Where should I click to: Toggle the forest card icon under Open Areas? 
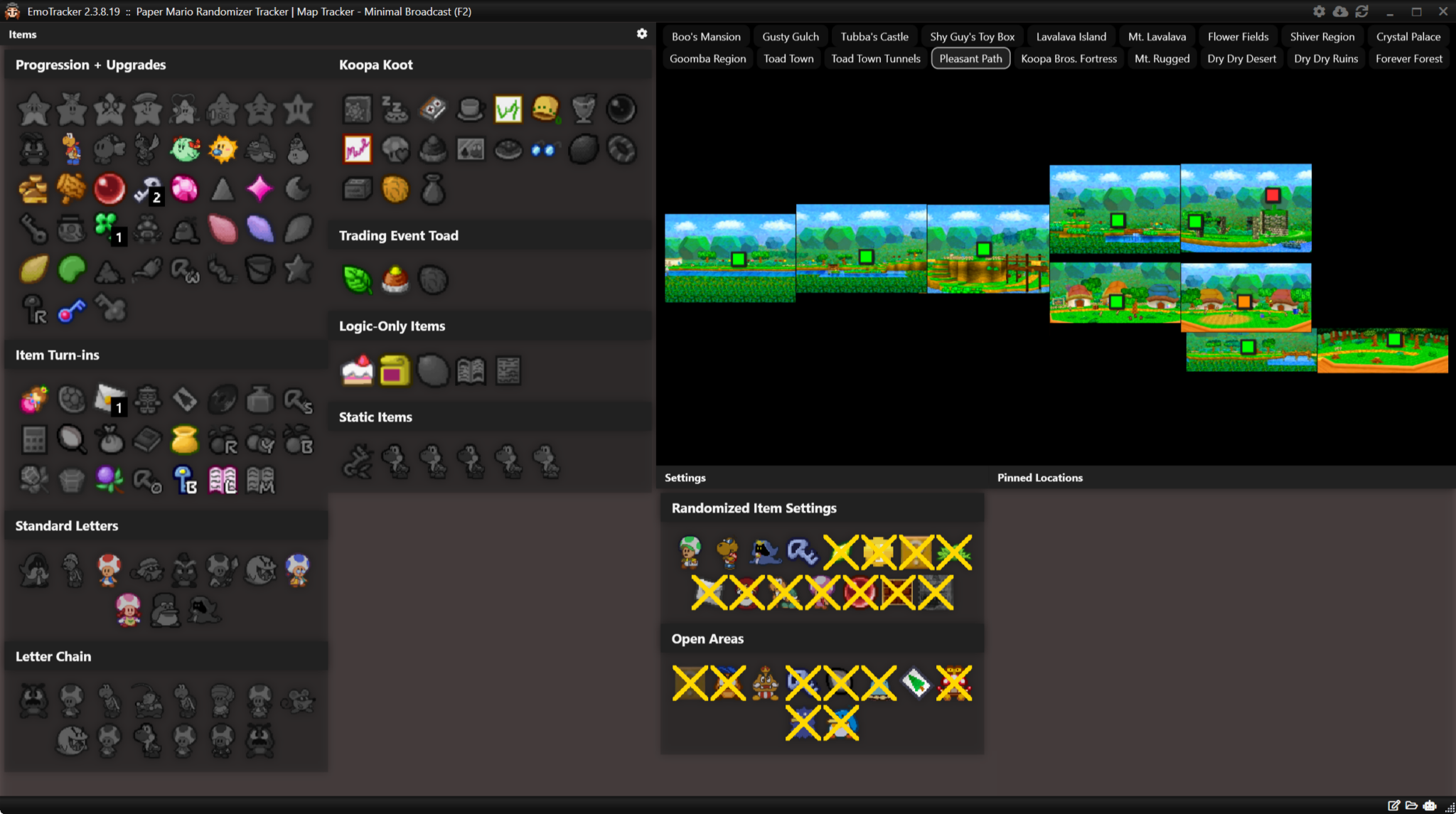(916, 682)
